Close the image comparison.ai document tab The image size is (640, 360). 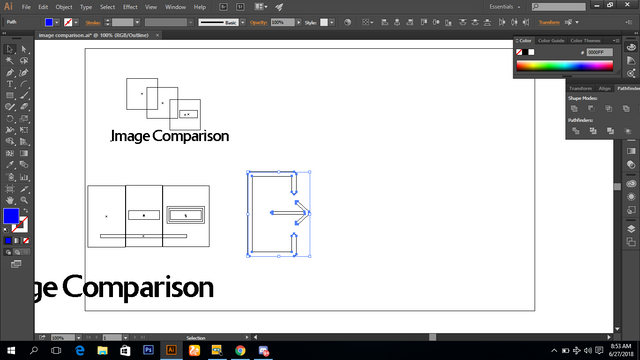pos(158,36)
